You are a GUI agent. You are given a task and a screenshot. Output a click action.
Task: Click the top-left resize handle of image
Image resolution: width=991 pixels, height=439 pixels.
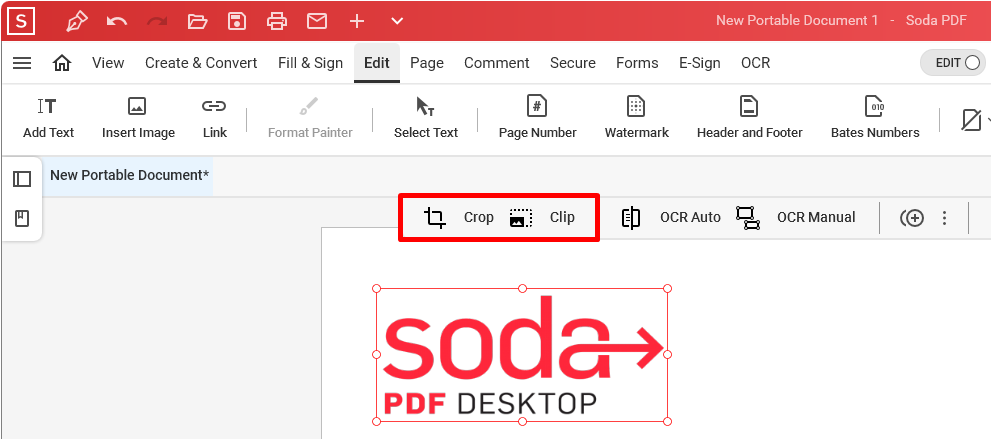pos(376,289)
